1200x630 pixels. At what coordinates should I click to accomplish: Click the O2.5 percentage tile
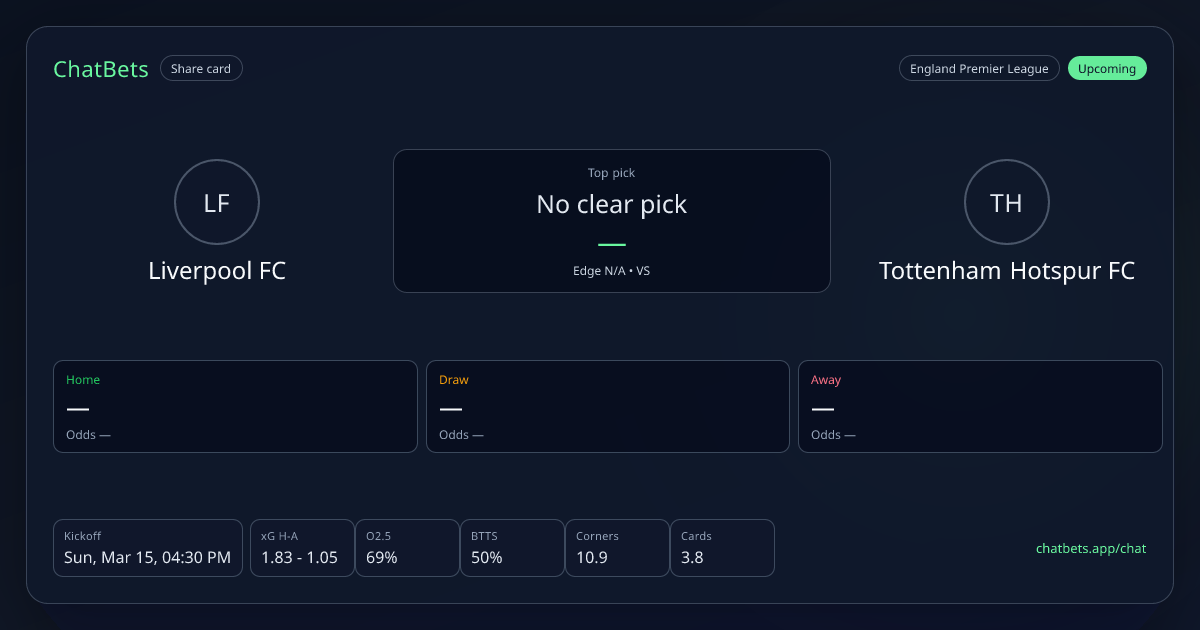[407, 548]
